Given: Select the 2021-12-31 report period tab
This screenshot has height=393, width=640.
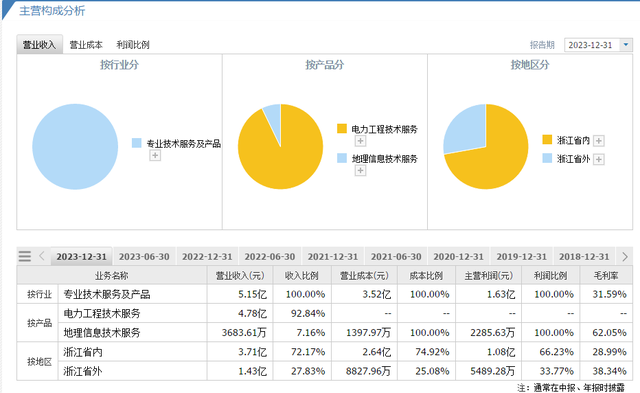Looking at the screenshot, I should 333,257.
